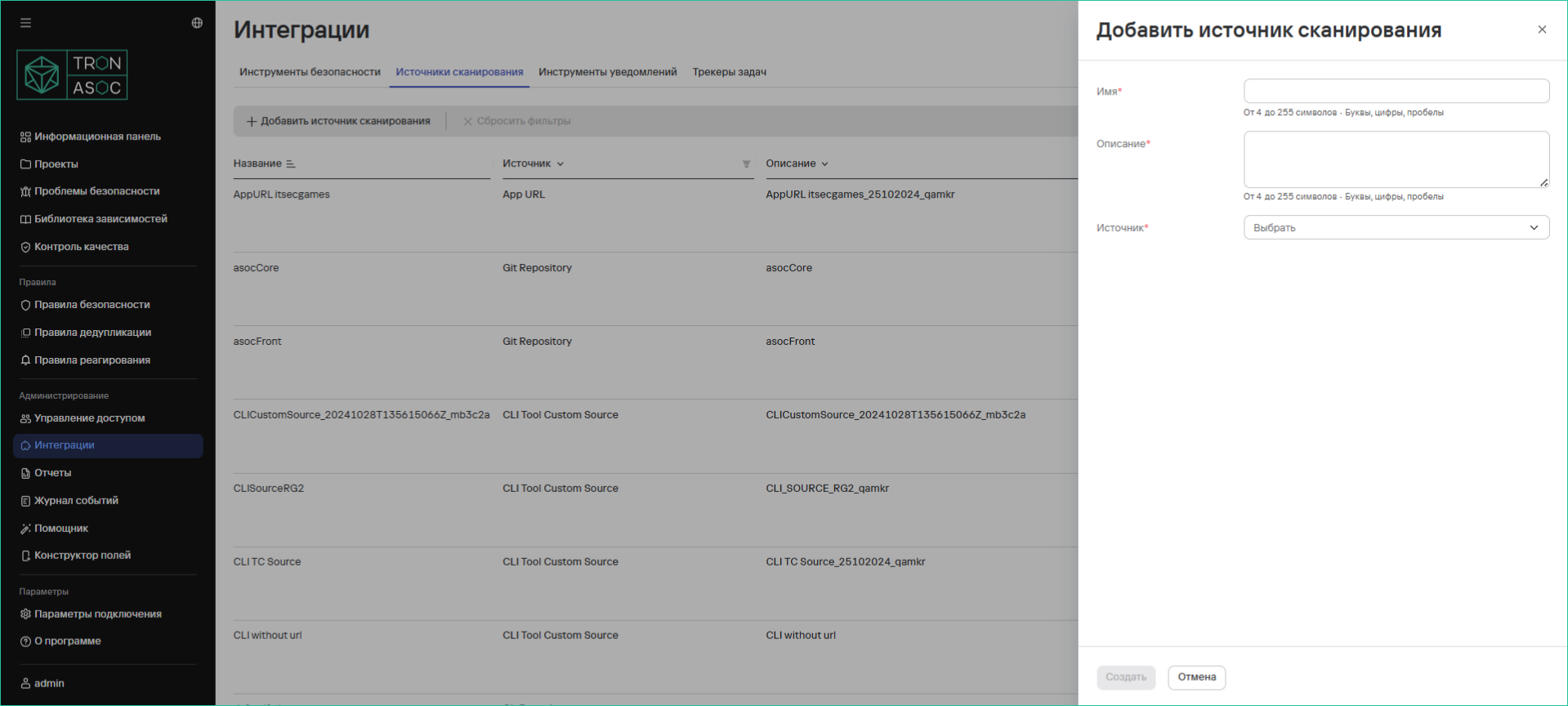Click the sort icon next to Название

coord(291,164)
